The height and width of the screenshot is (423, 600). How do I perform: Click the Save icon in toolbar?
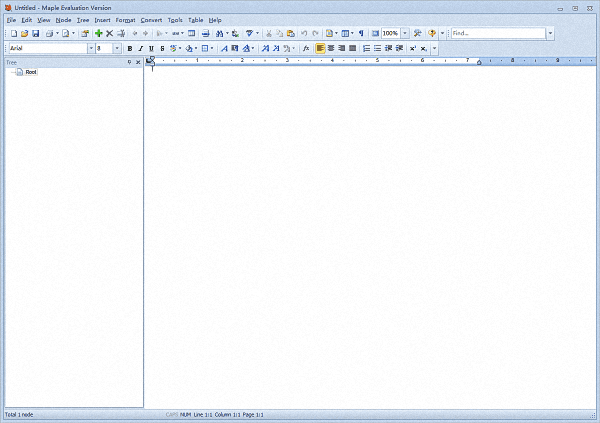36,33
